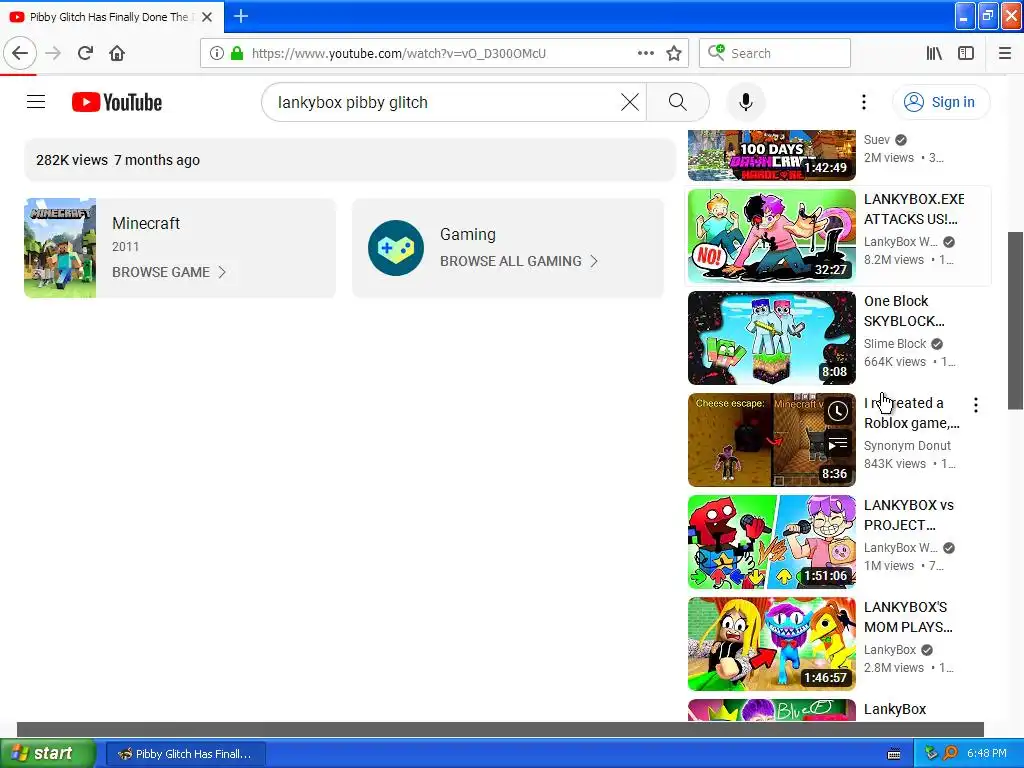
Task: Select the Pibby Glitch Has Finally Done tab
Action: 112,17
